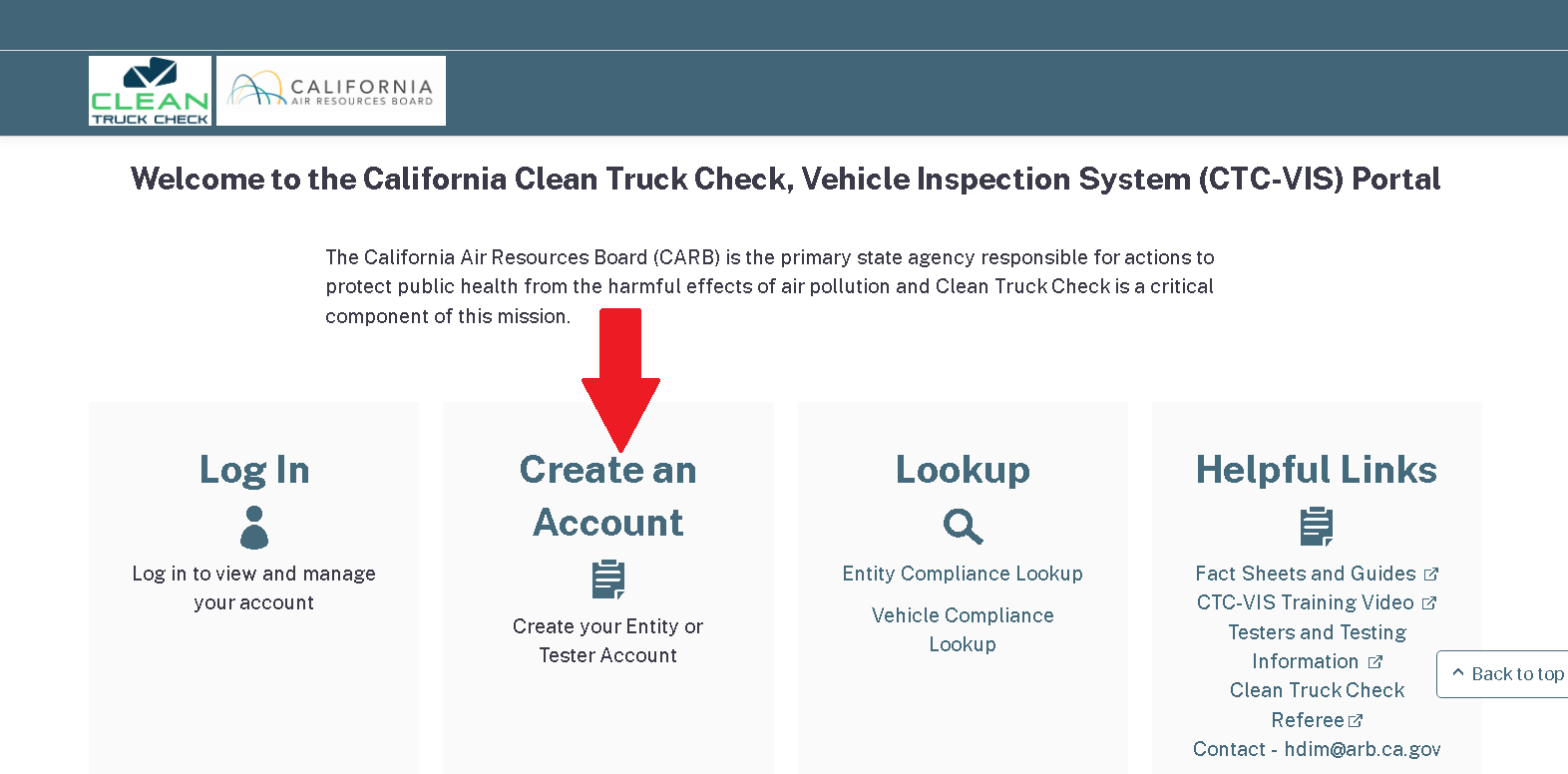This screenshot has width=1568, height=774.
Task: Click the external link icon beside Referee
Action: point(1356,720)
